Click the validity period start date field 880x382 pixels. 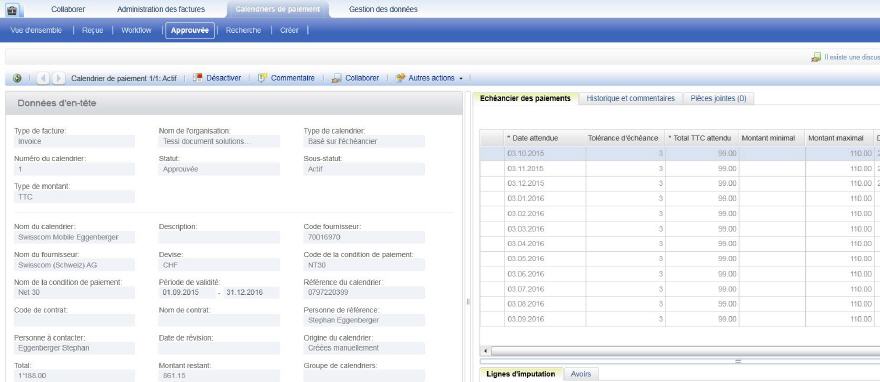(x=186, y=292)
